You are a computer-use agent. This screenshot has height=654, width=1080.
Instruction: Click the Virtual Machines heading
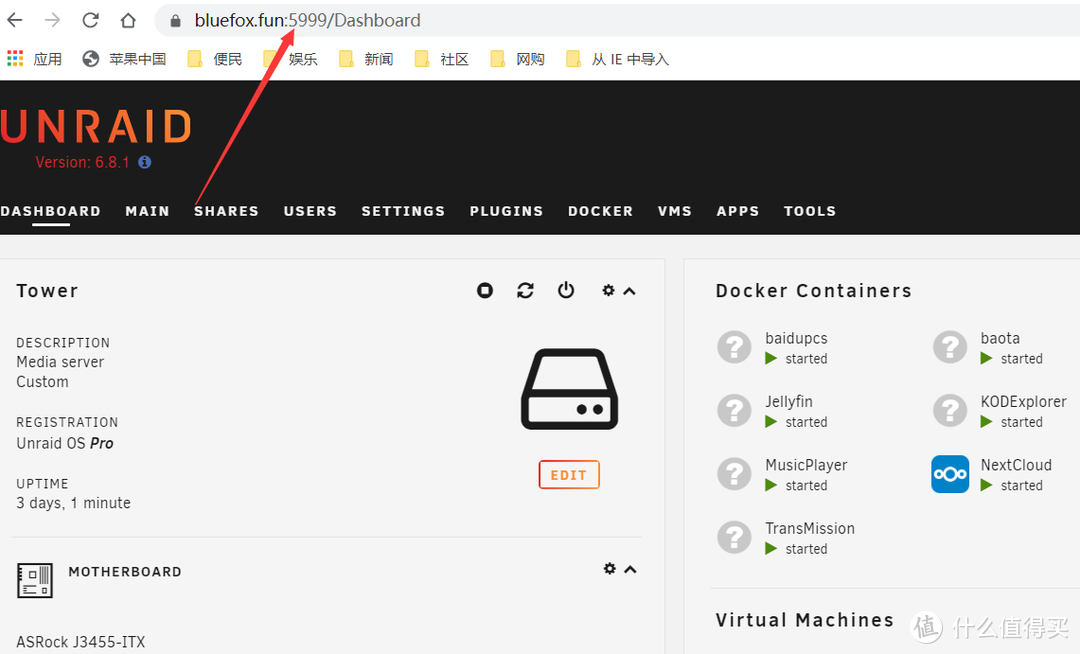point(804,620)
